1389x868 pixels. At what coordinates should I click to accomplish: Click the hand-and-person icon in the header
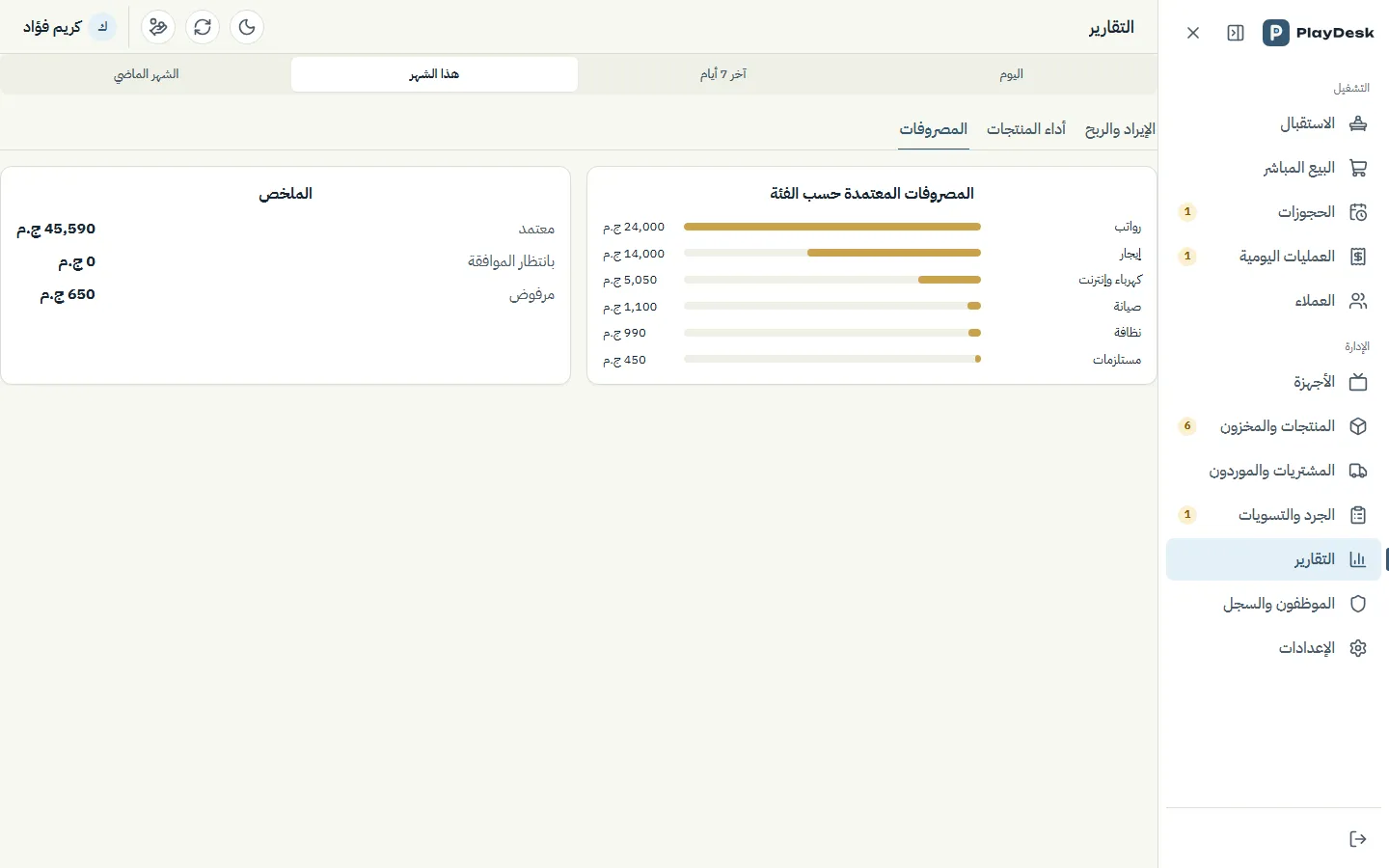click(158, 27)
